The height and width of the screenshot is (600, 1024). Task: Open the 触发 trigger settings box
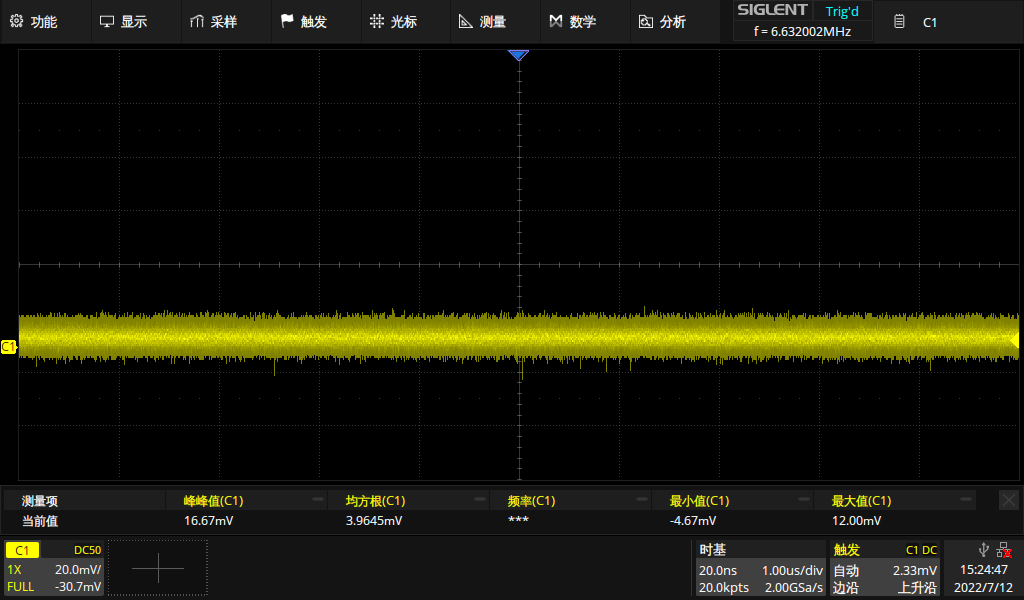coord(885,568)
